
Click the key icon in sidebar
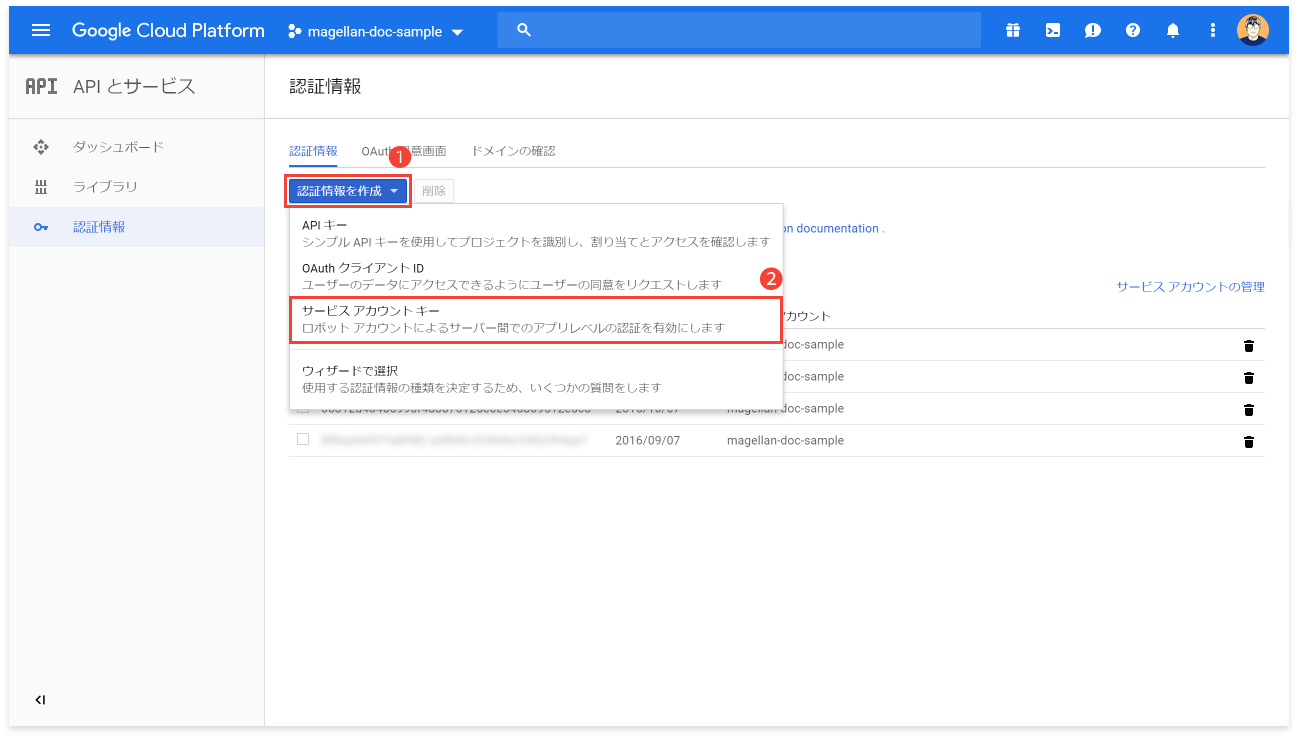coord(41,227)
